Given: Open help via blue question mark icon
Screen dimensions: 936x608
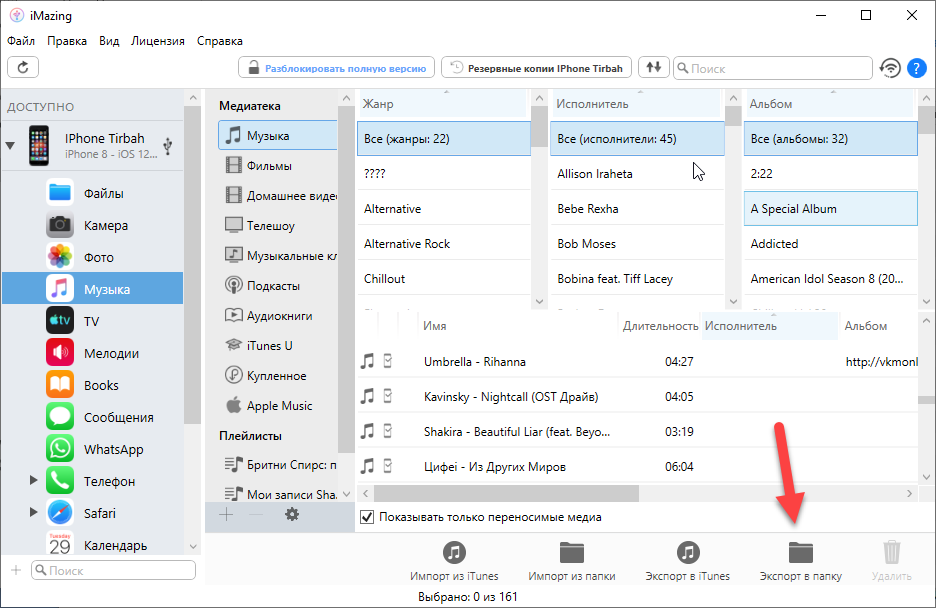Looking at the screenshot, I should [916, 68].
